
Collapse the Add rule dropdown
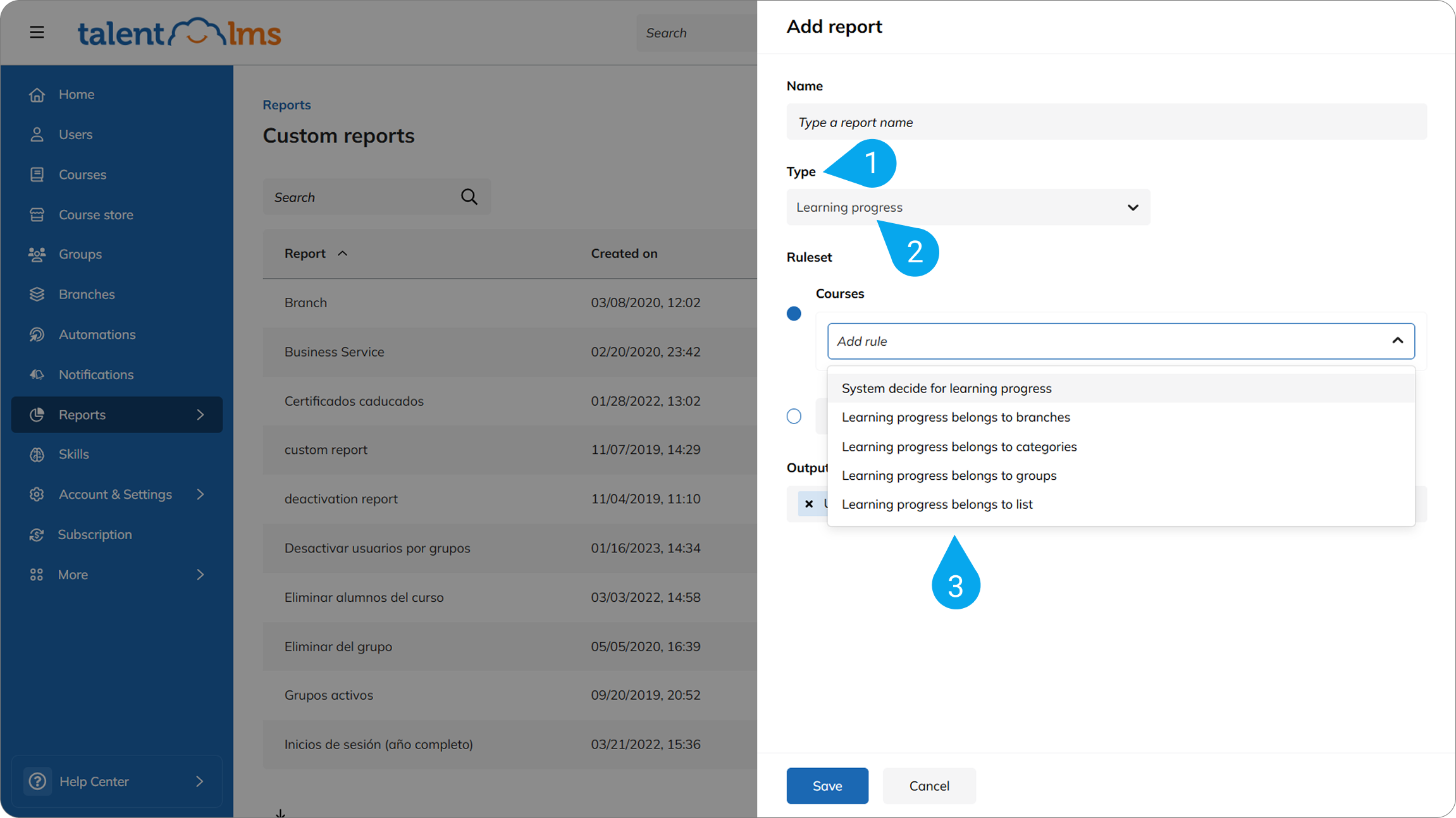click(x=1397, y=341)
